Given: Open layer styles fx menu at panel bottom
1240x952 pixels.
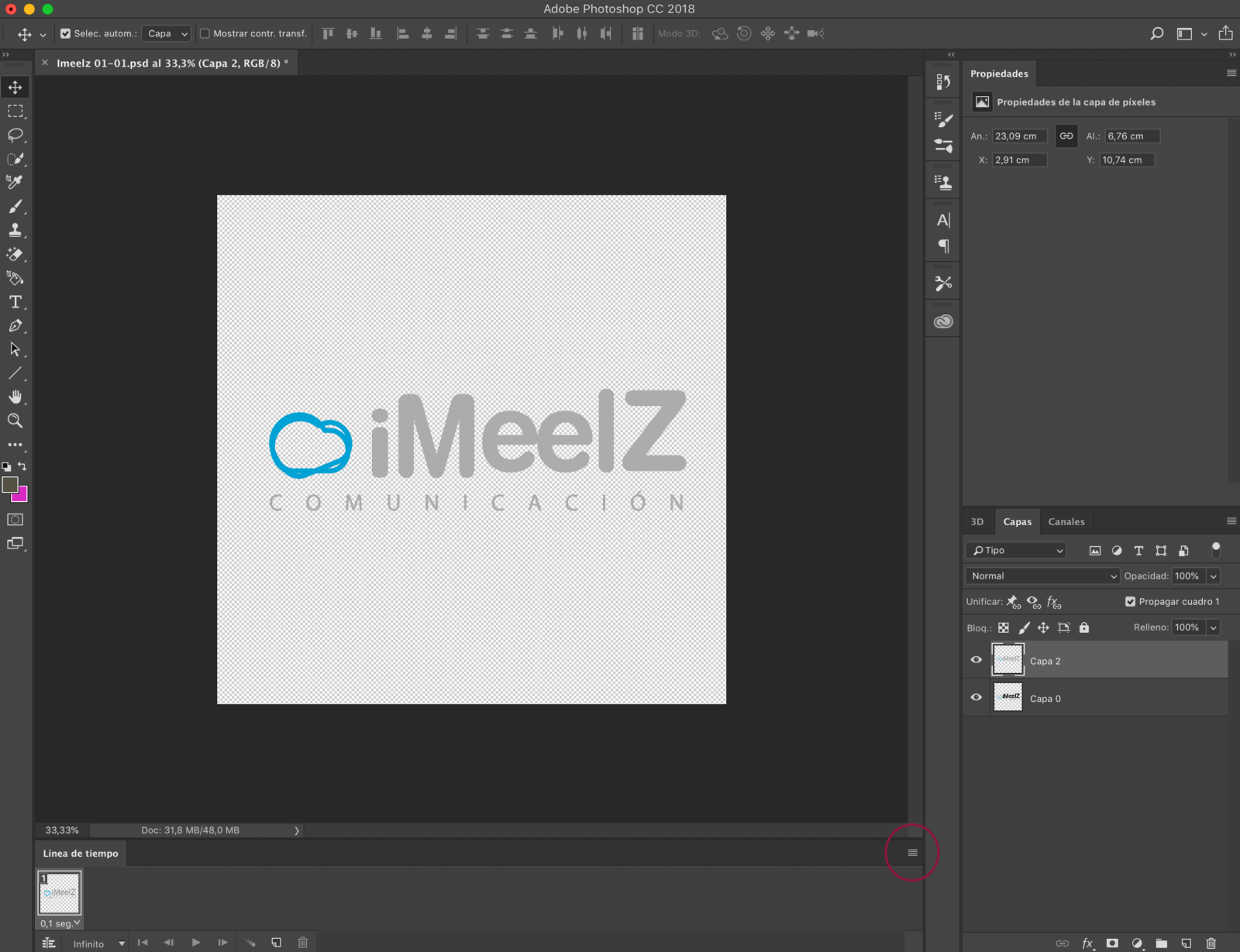Looking at the screenshot, I should [x=1088, y=943].
